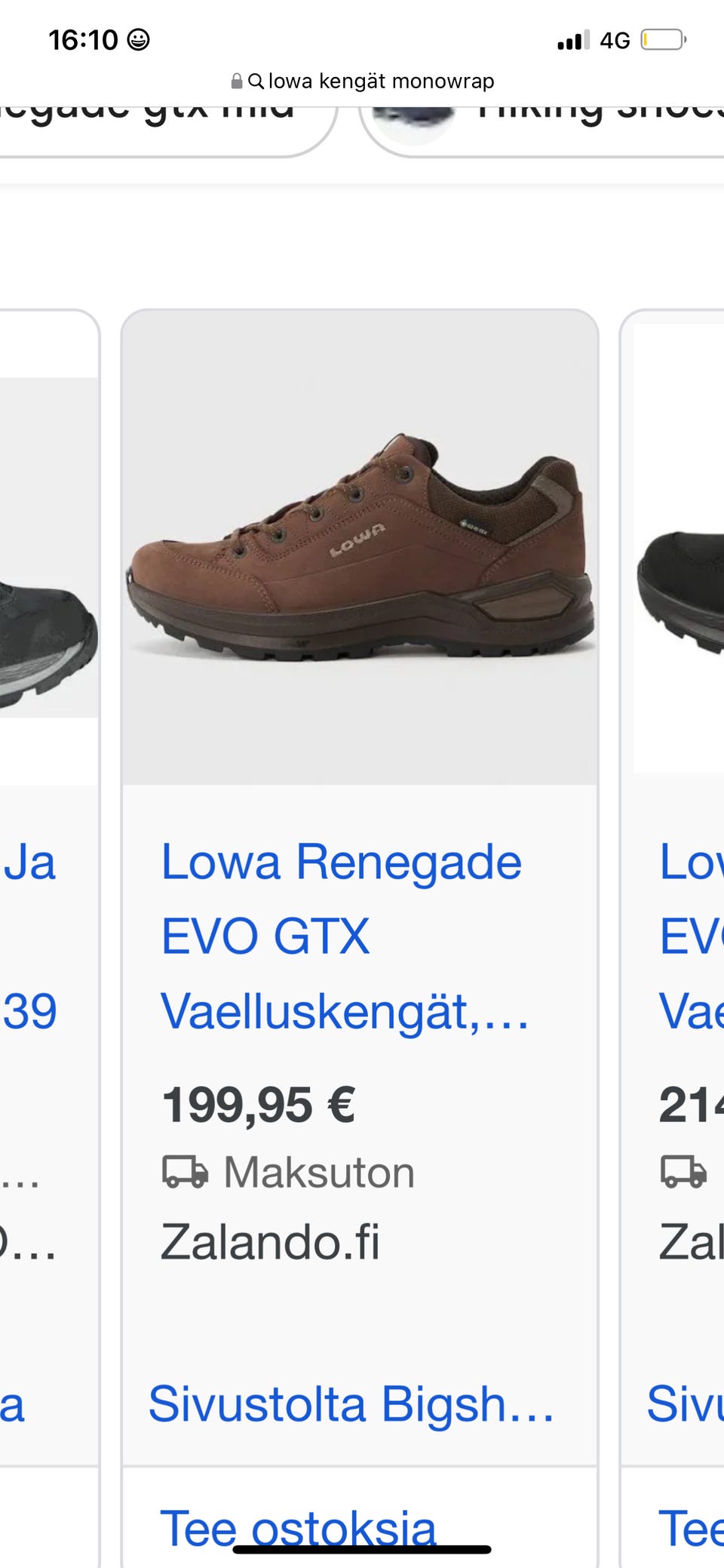Open the black shoe image in right card

(x=679, y=548)
